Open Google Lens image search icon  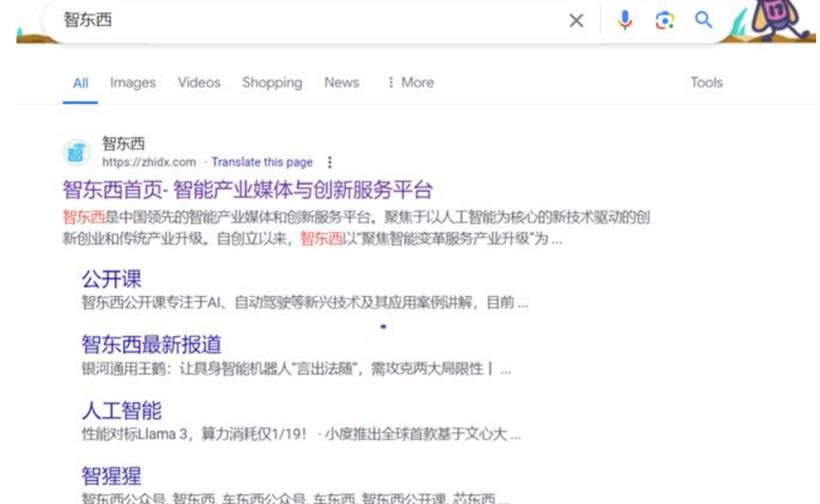click(664, 20)
